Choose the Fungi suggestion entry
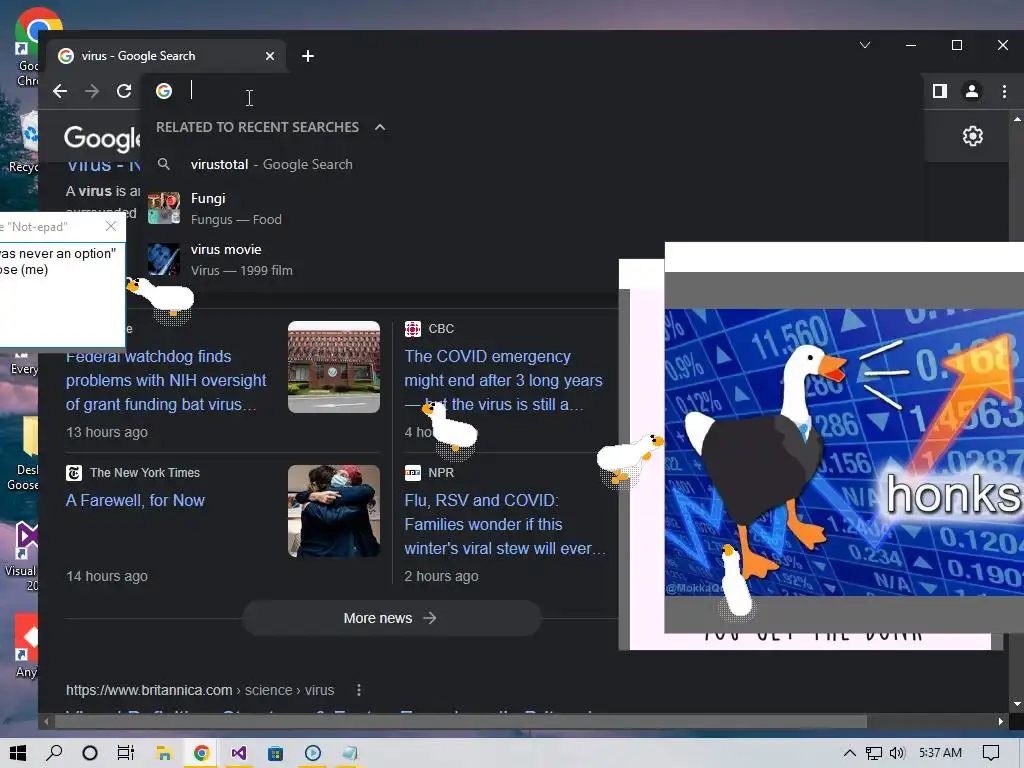 point(532,209)
